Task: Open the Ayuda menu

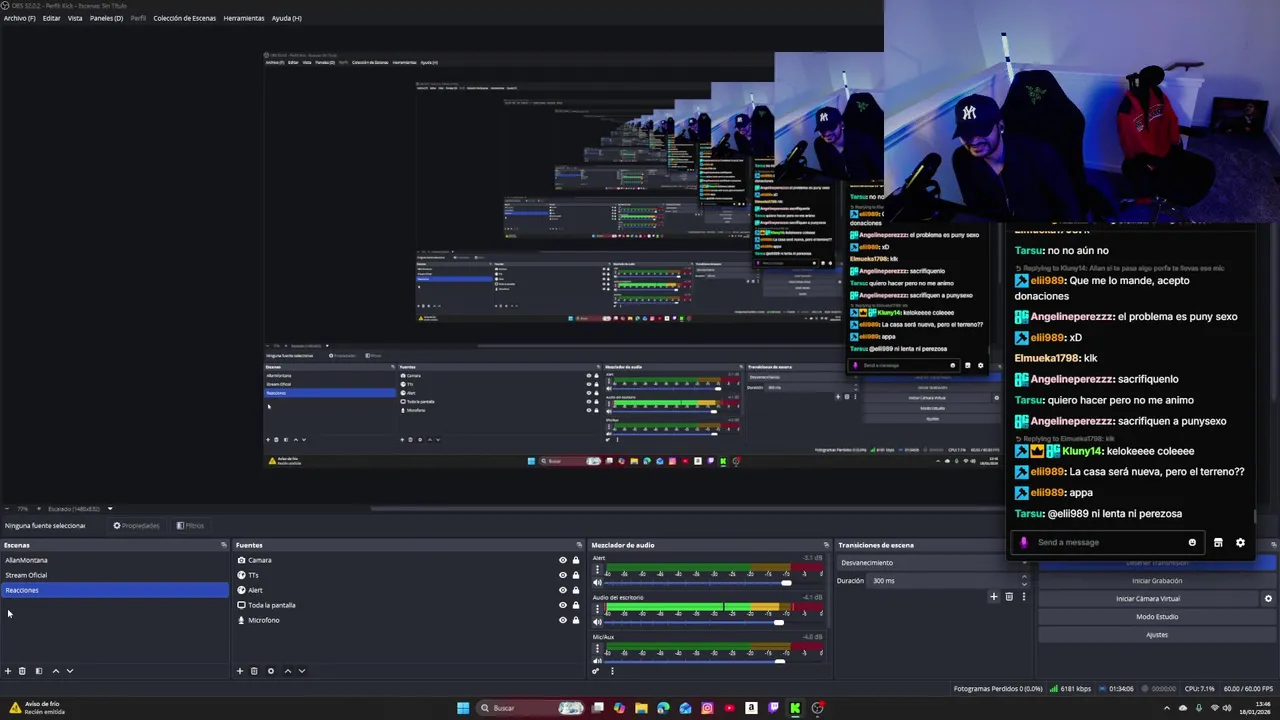Action: tap(287, 18)
